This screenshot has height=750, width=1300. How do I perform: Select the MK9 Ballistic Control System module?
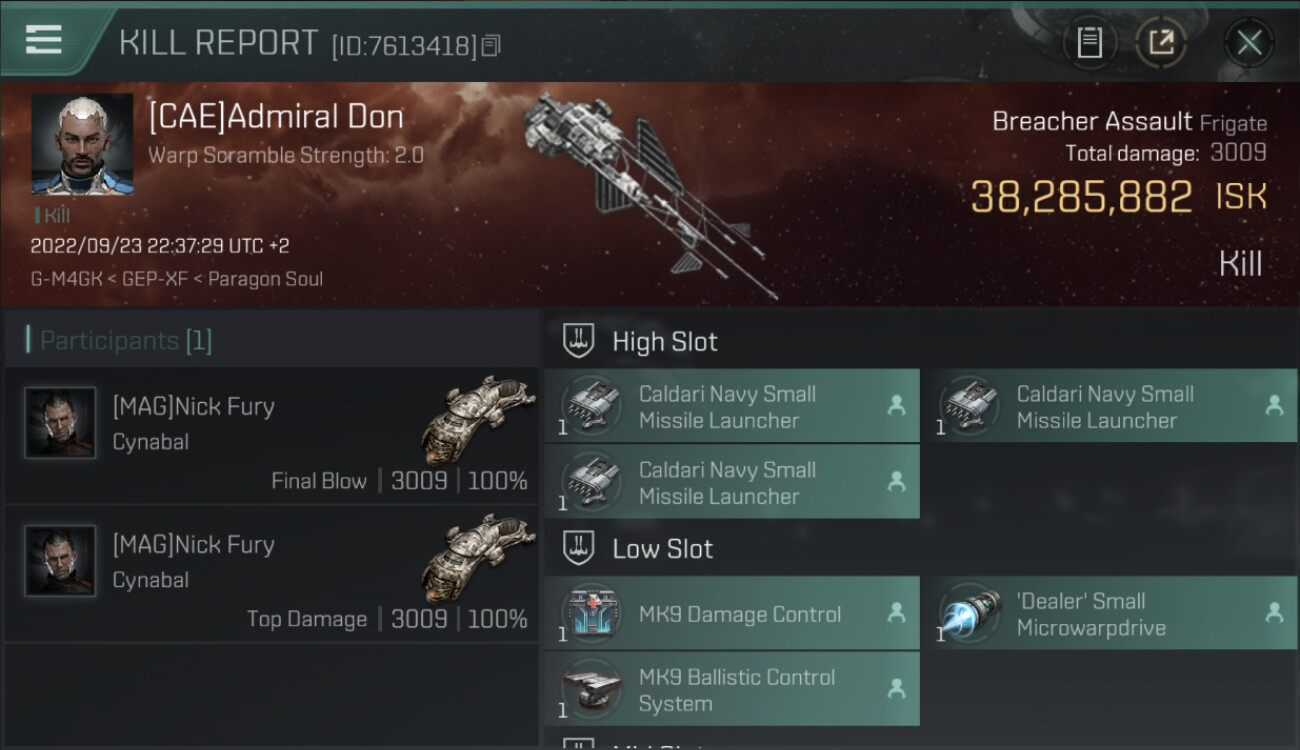[732, 689]
